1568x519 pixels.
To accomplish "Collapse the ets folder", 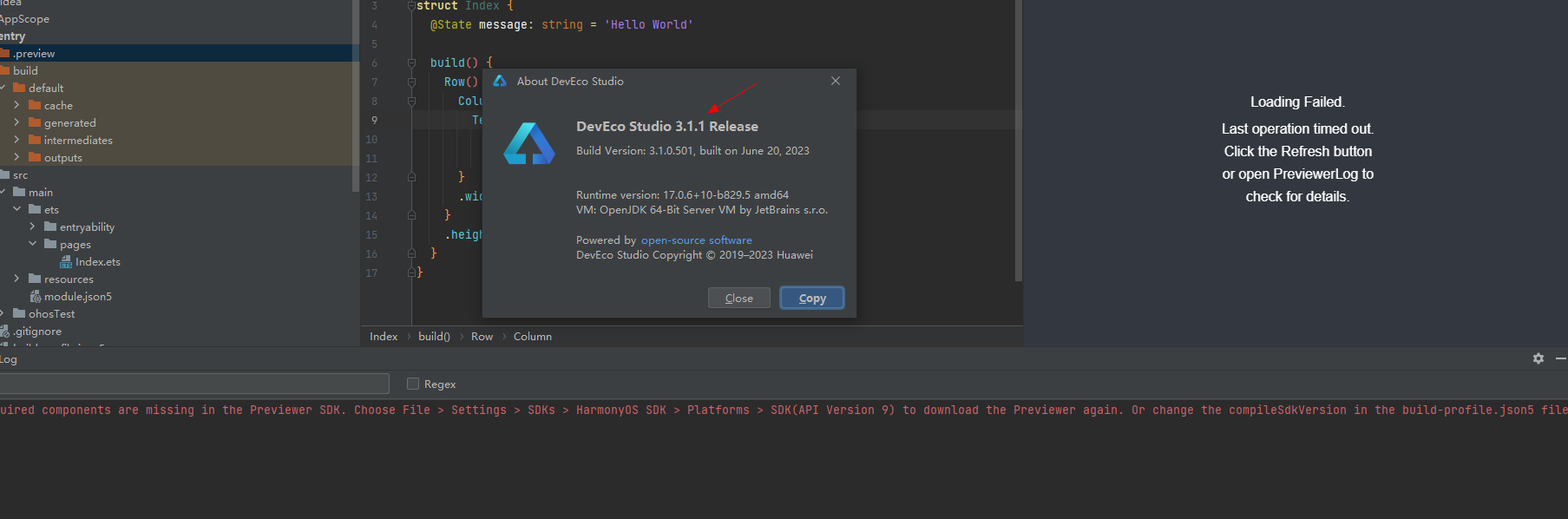I will pyautogui.click(x=16, y=209).
